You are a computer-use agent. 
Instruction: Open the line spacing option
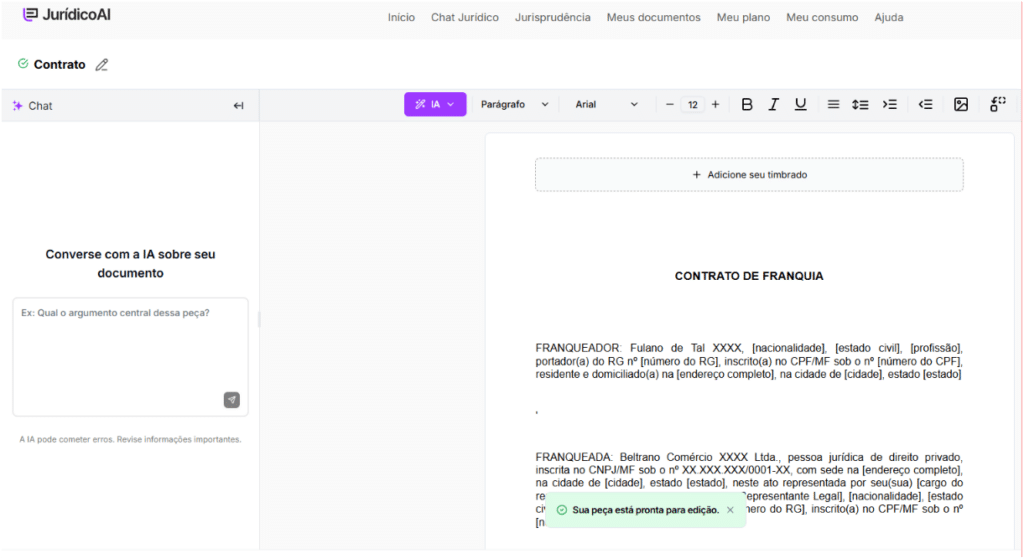click(860, 104)
